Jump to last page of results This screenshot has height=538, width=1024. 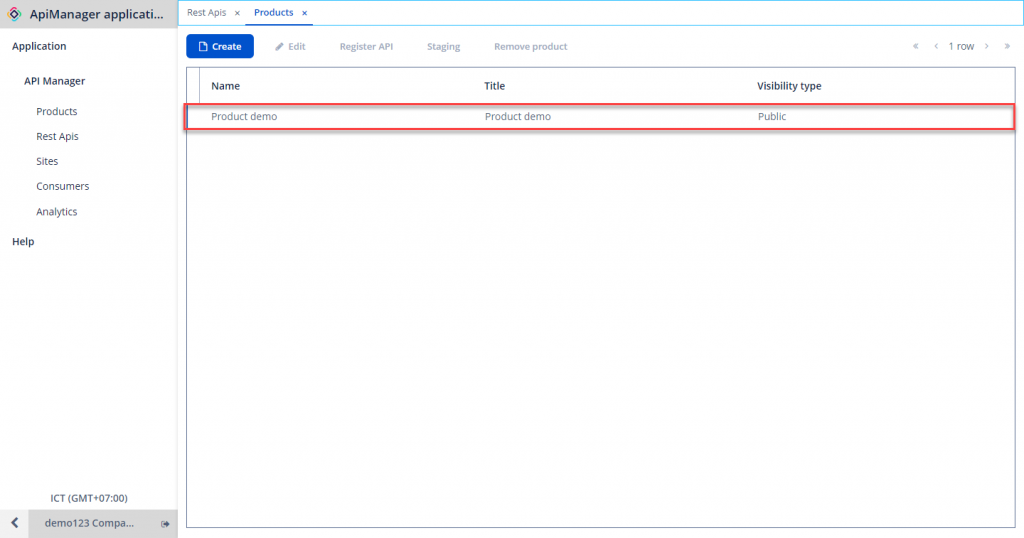coord(1007,46)
